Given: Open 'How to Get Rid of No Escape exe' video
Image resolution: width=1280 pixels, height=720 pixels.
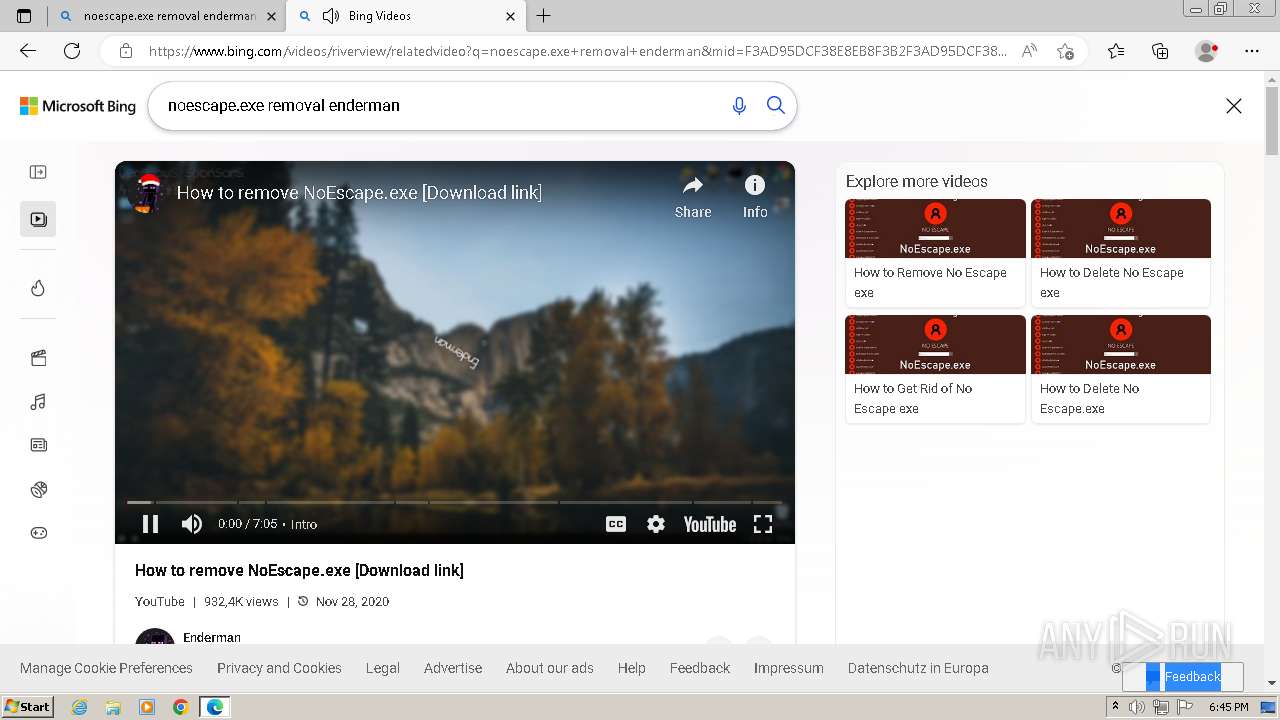Looking at the screenshot, I should point(935,368).
